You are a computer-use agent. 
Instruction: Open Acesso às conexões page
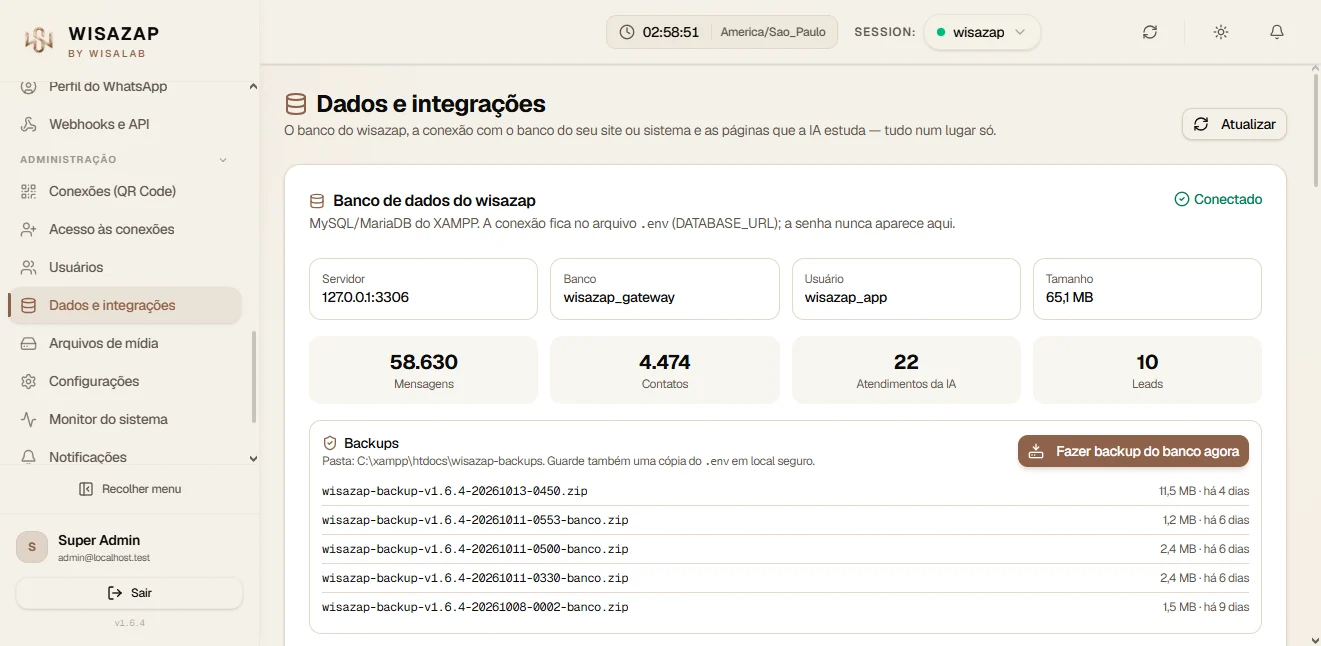click(x=125, y=229)
